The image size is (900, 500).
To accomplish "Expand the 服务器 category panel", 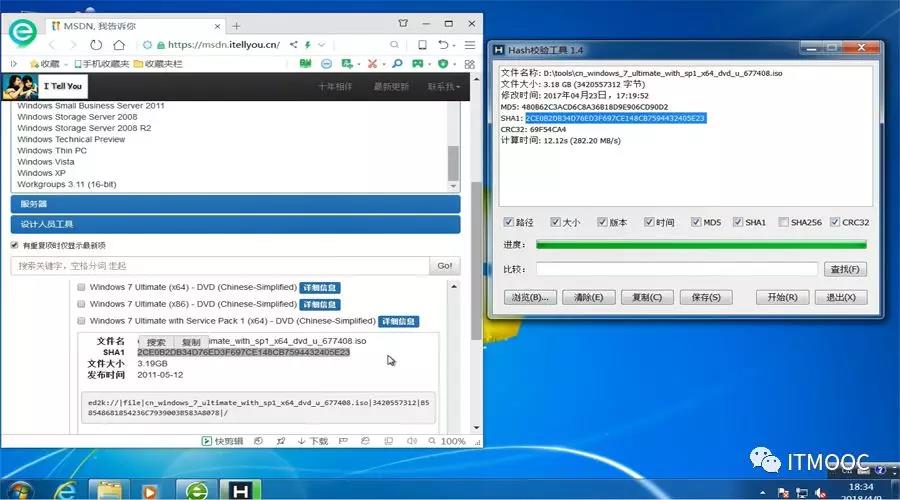I will pos(235,204).
